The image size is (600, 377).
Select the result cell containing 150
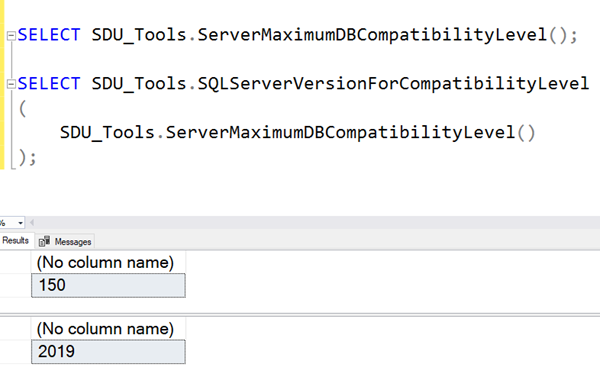pyautogui.click(x=108, y=285)
